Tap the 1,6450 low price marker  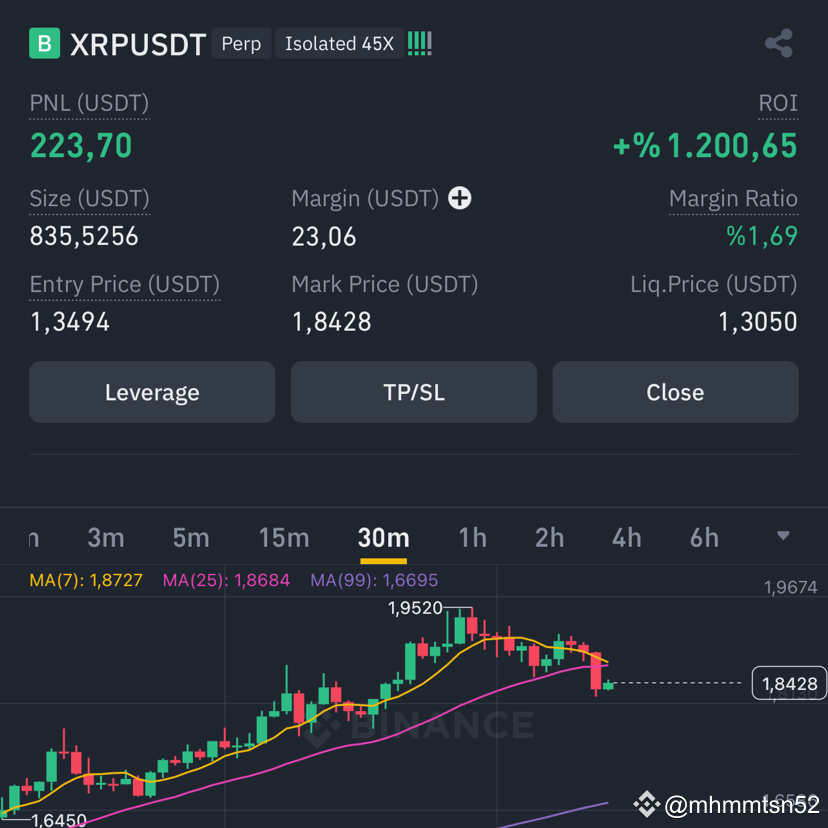pyautogui.click(x=59, y=820)
